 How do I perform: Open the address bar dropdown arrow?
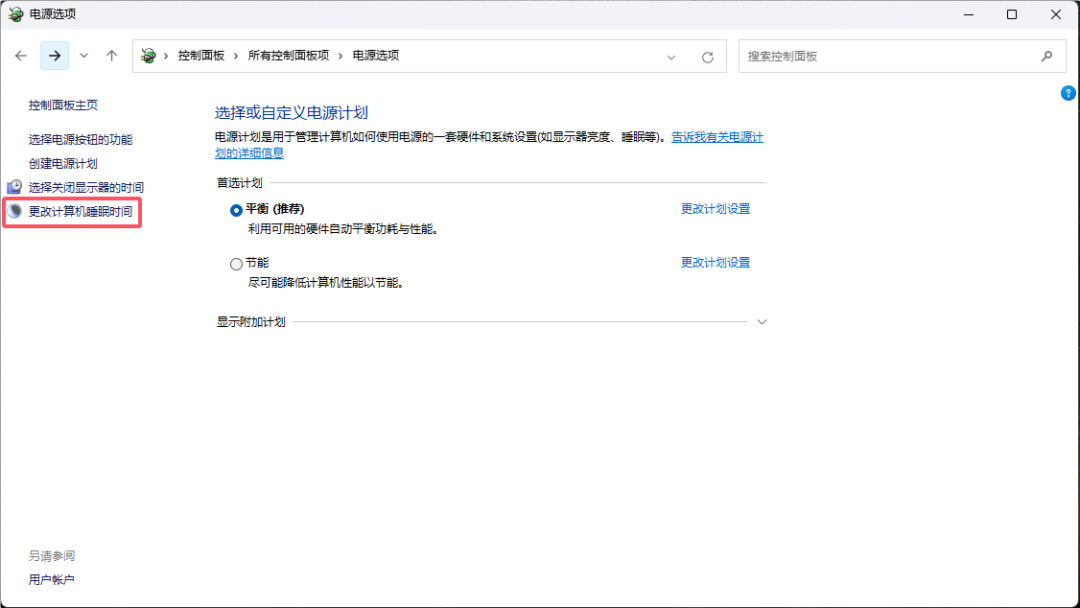click(x=671, y=56)
